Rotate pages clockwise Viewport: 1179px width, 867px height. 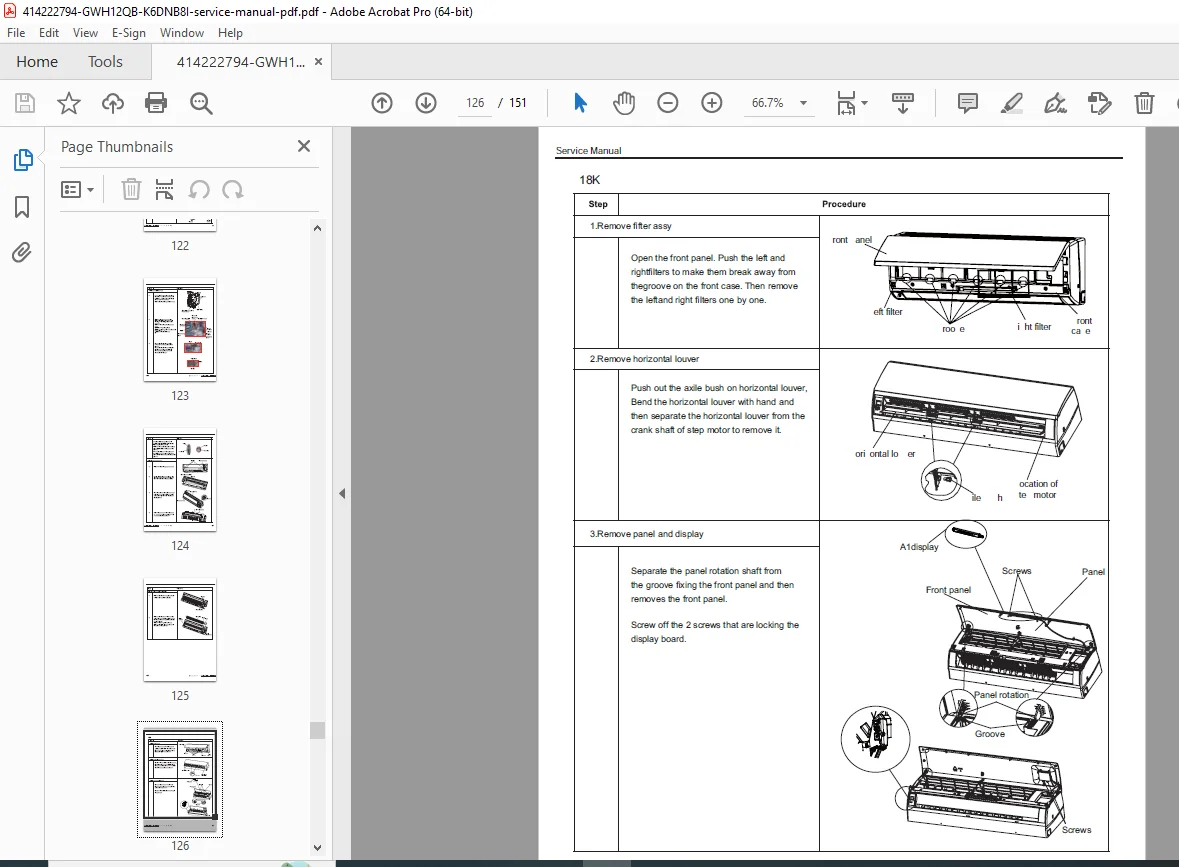coord(232,189)
